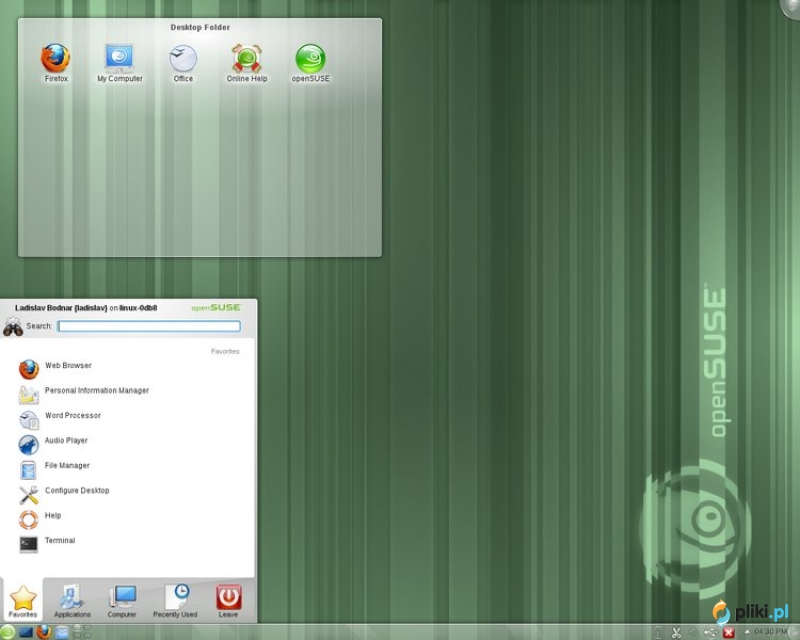
Task: Click the 04:30 PM clock
Action: click(770, 632)
